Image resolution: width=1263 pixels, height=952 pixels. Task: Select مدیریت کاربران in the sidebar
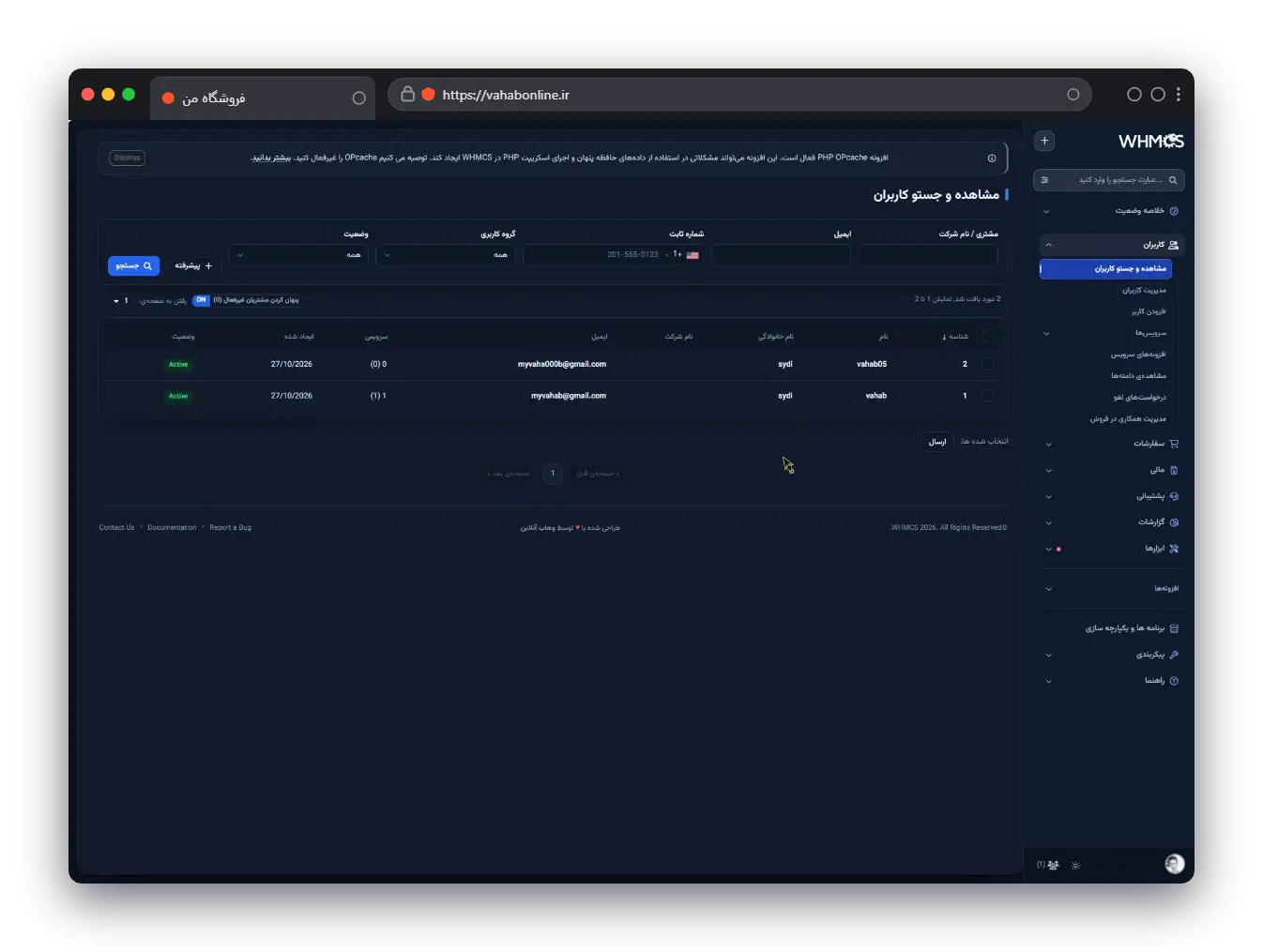click(x=1144, y=291)
